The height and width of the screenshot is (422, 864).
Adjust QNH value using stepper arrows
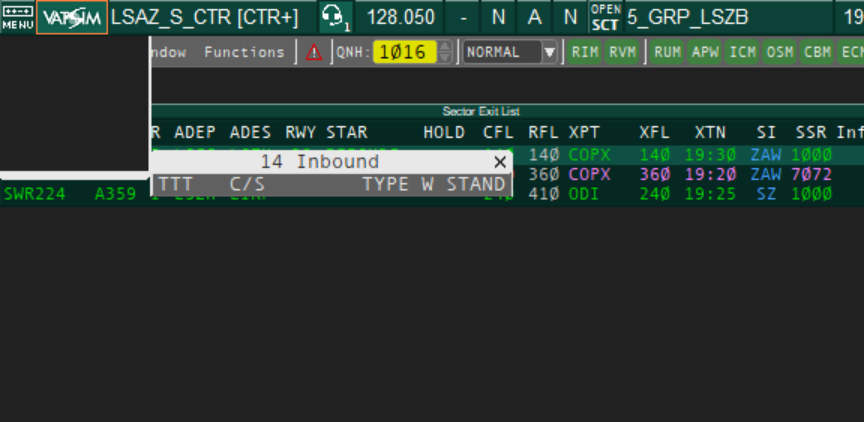(x=446, y=53)
